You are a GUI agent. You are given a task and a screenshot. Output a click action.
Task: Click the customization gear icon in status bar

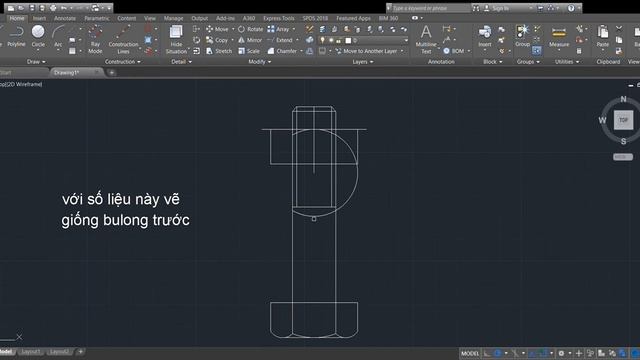pos(561,353)
